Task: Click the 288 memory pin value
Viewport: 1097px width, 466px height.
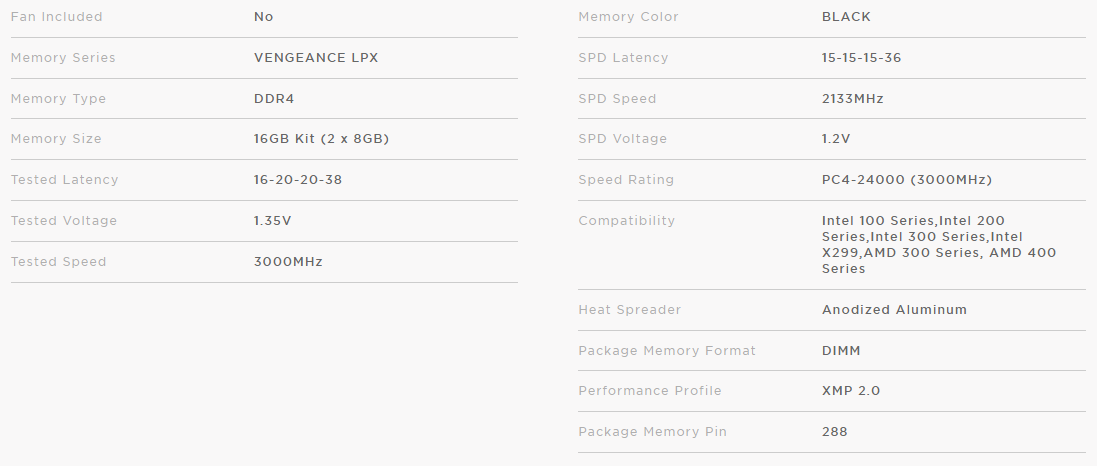Action: 834,432
